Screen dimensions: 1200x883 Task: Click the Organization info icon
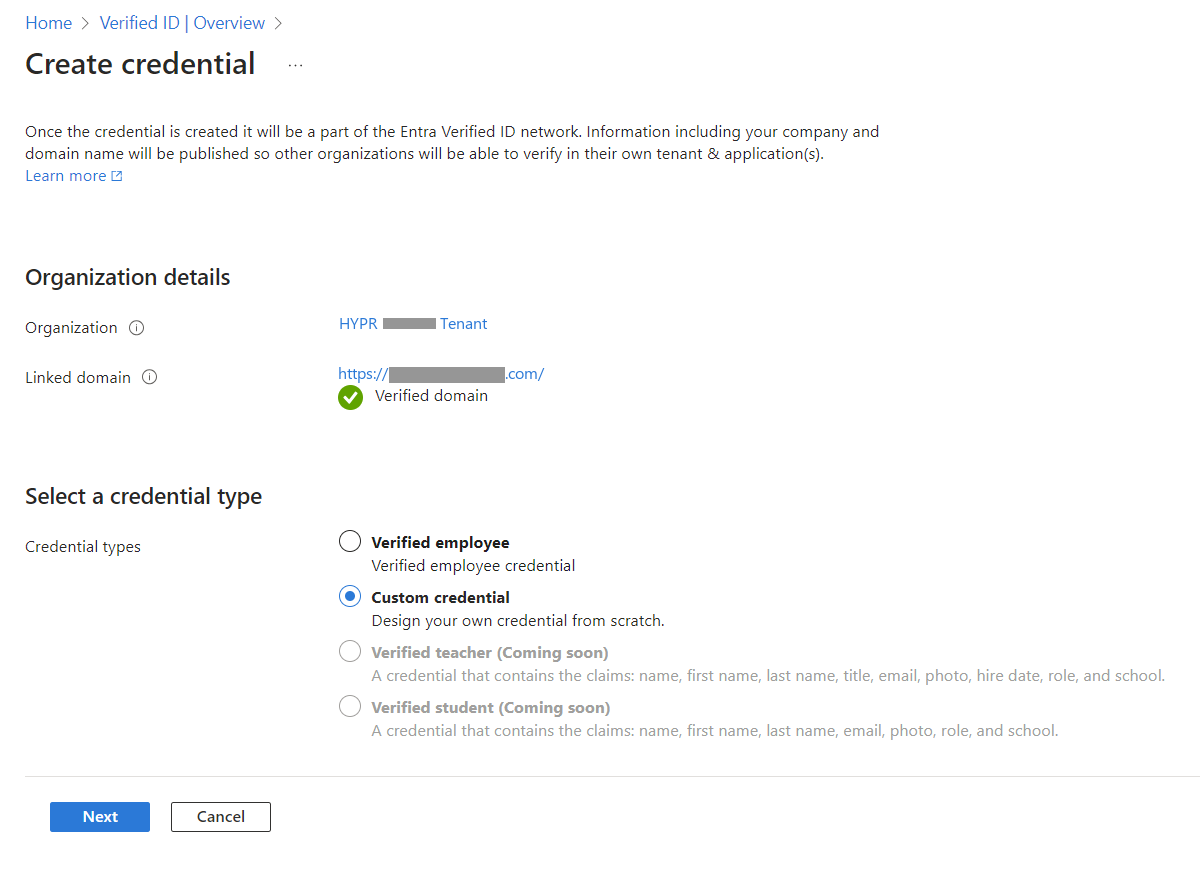137,328
